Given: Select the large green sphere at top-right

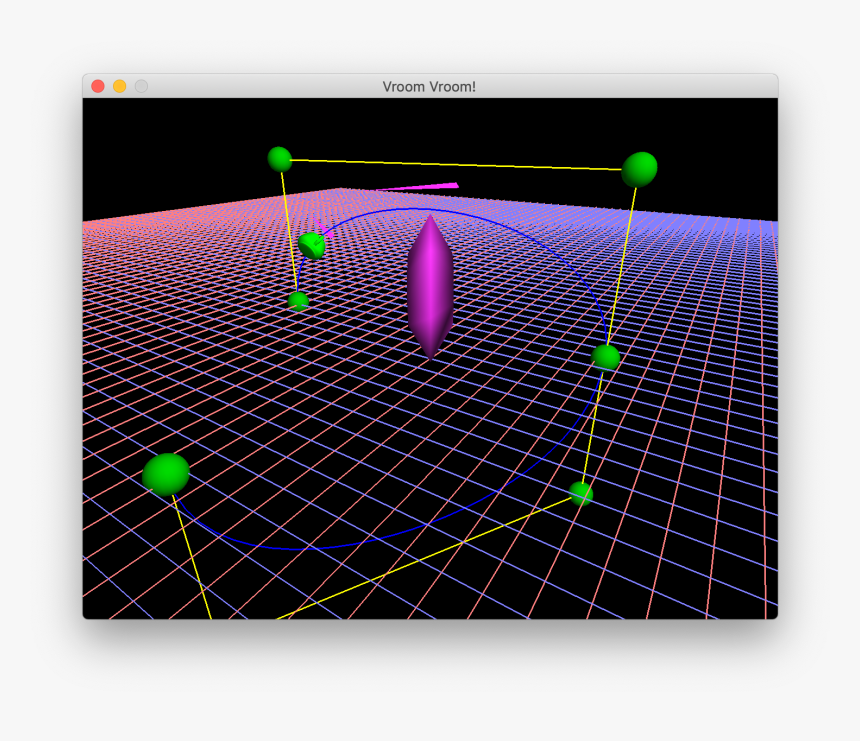Looking at the screenshot, I should [639, 169].
